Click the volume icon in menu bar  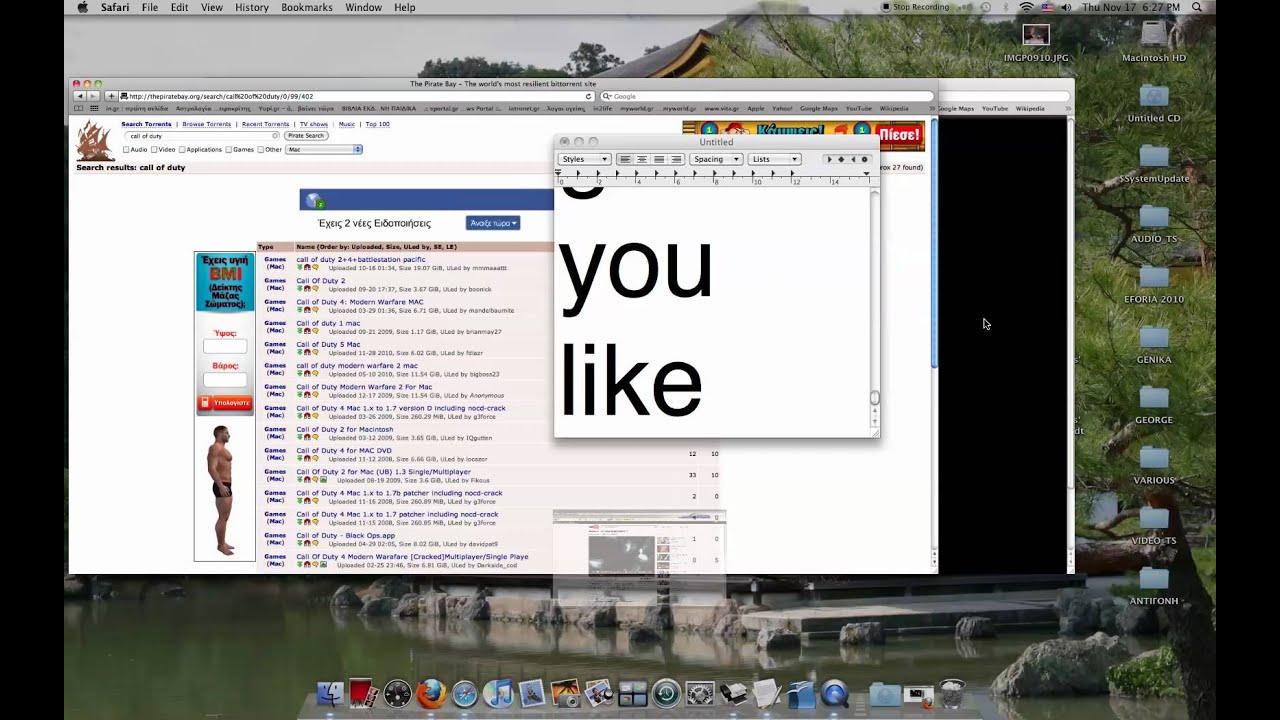click(x=1066, y=7)
